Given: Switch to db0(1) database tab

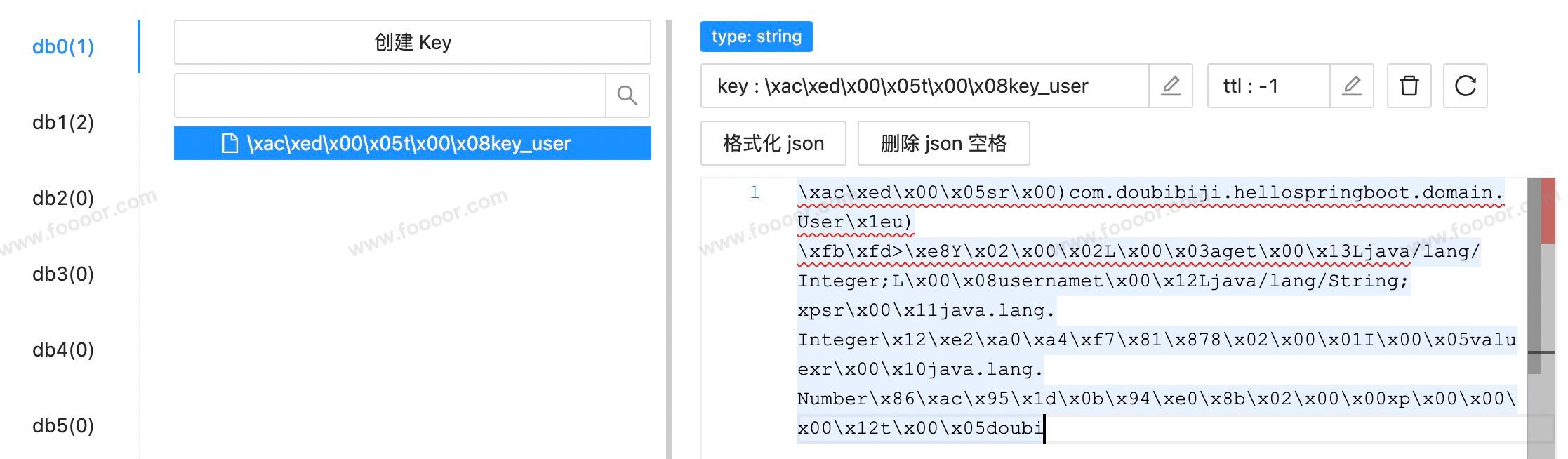Looking at the screenshot, I should tap(63, 46).
